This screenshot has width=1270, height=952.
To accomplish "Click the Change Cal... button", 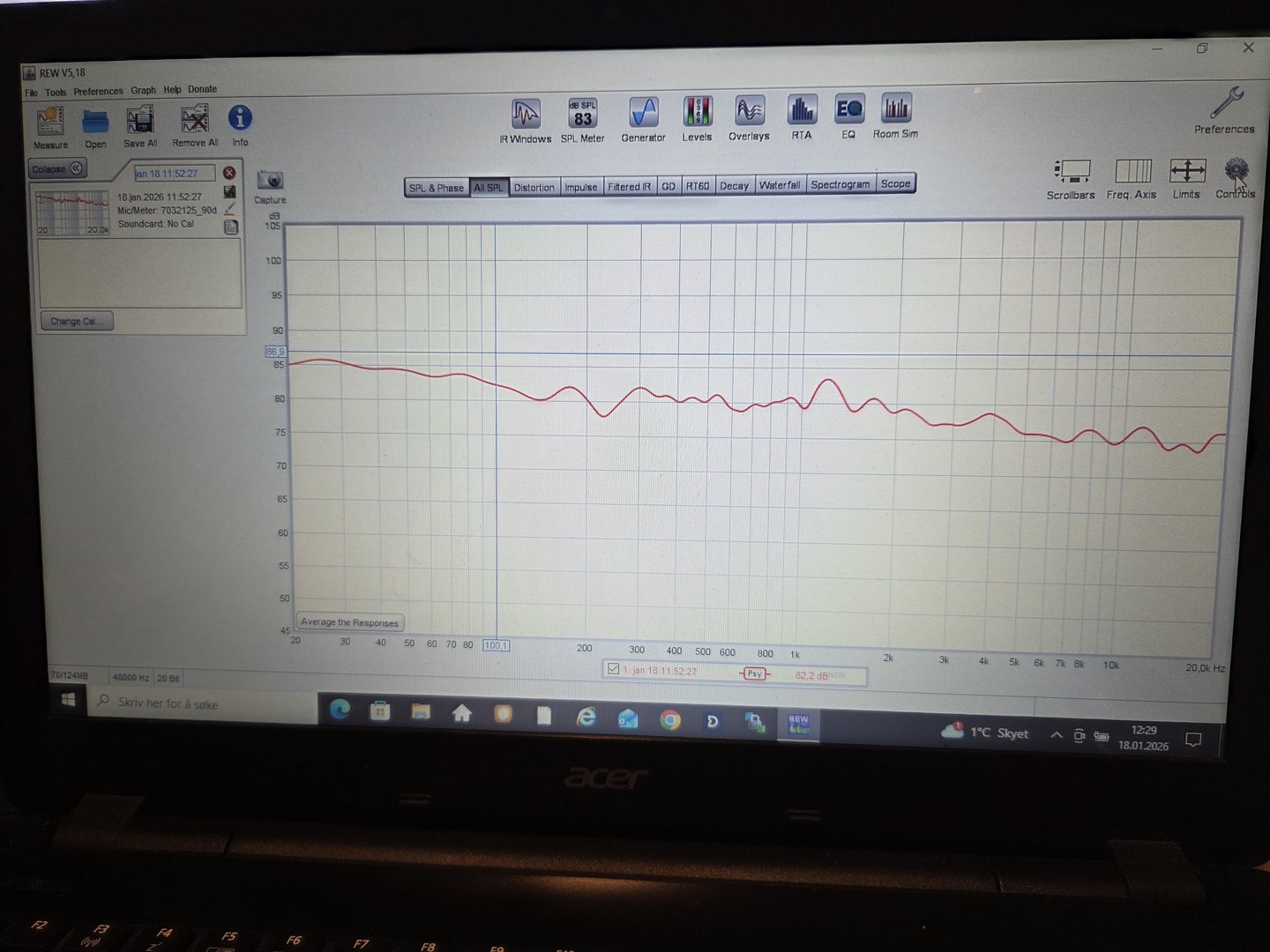I will pos(77,321).
